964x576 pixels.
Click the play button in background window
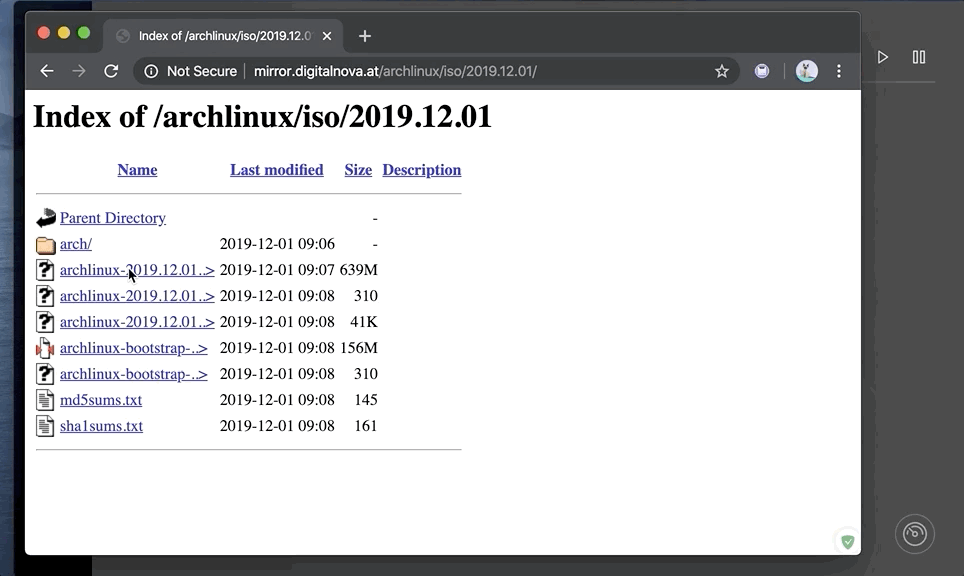click(882, 57)
